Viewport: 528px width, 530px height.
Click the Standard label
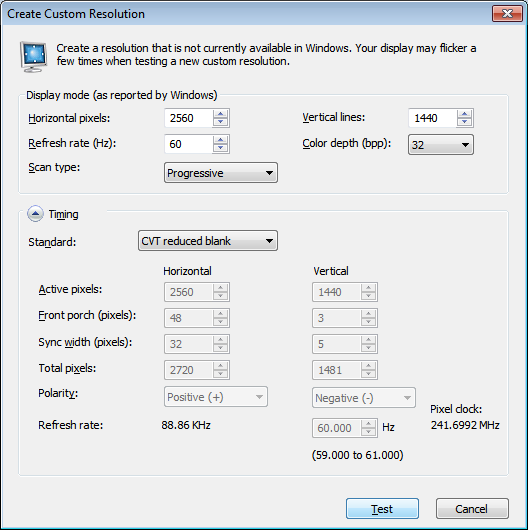point(52,242)
